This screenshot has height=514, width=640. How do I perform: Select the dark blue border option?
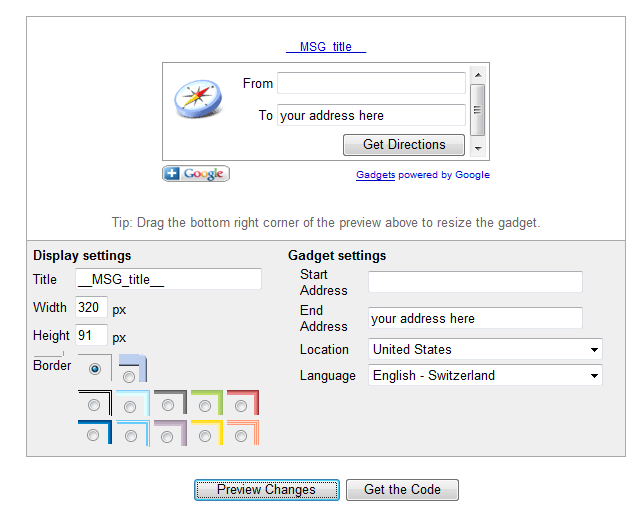pyautogui.click(x=93, y=435)
